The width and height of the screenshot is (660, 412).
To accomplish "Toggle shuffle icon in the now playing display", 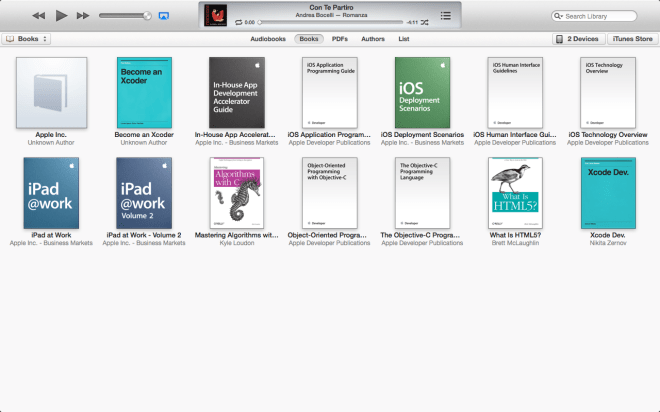I will [x=426, y=21].
